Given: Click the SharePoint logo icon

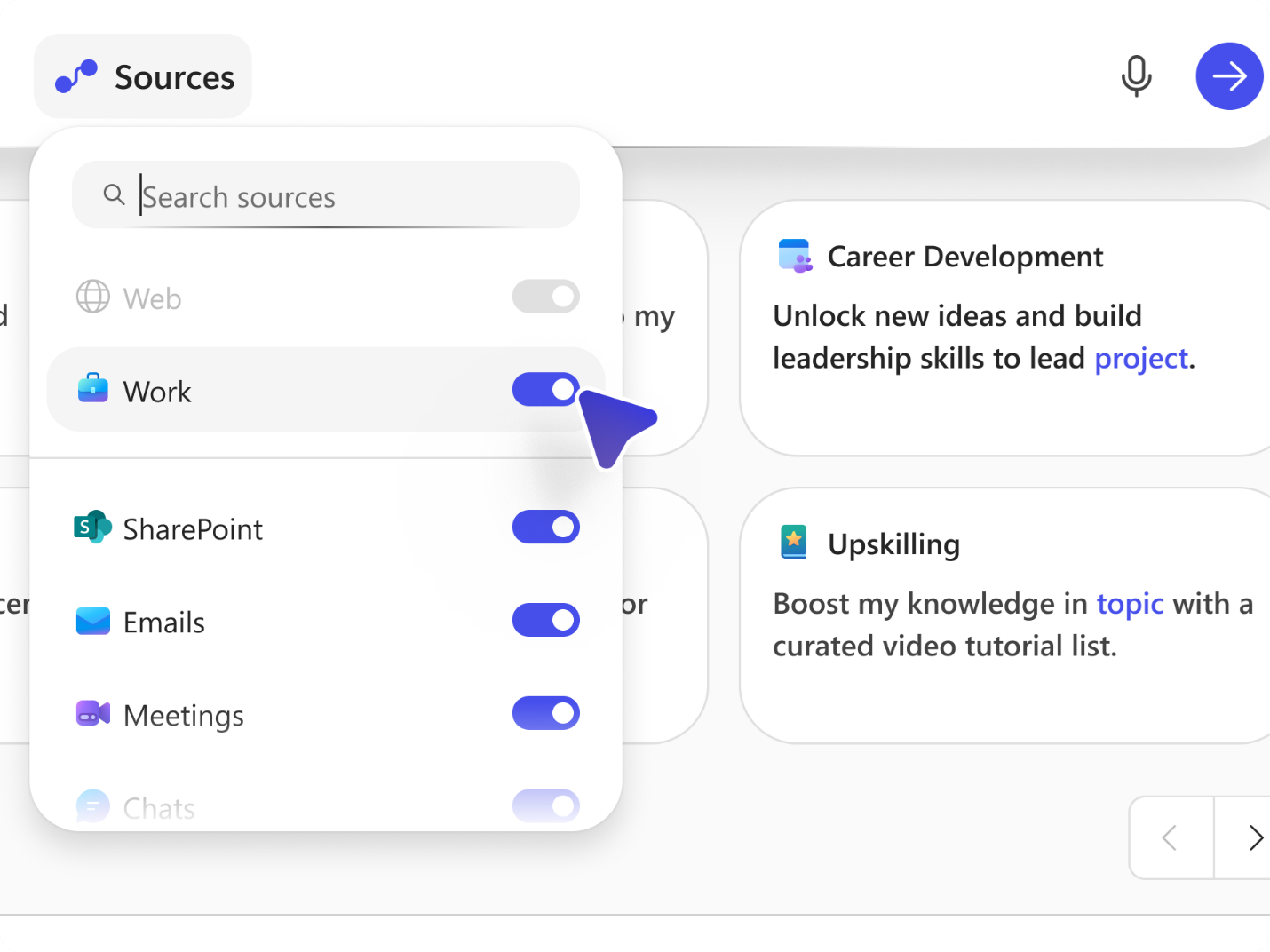Looking at the screenshot, I should pos(92,527).
